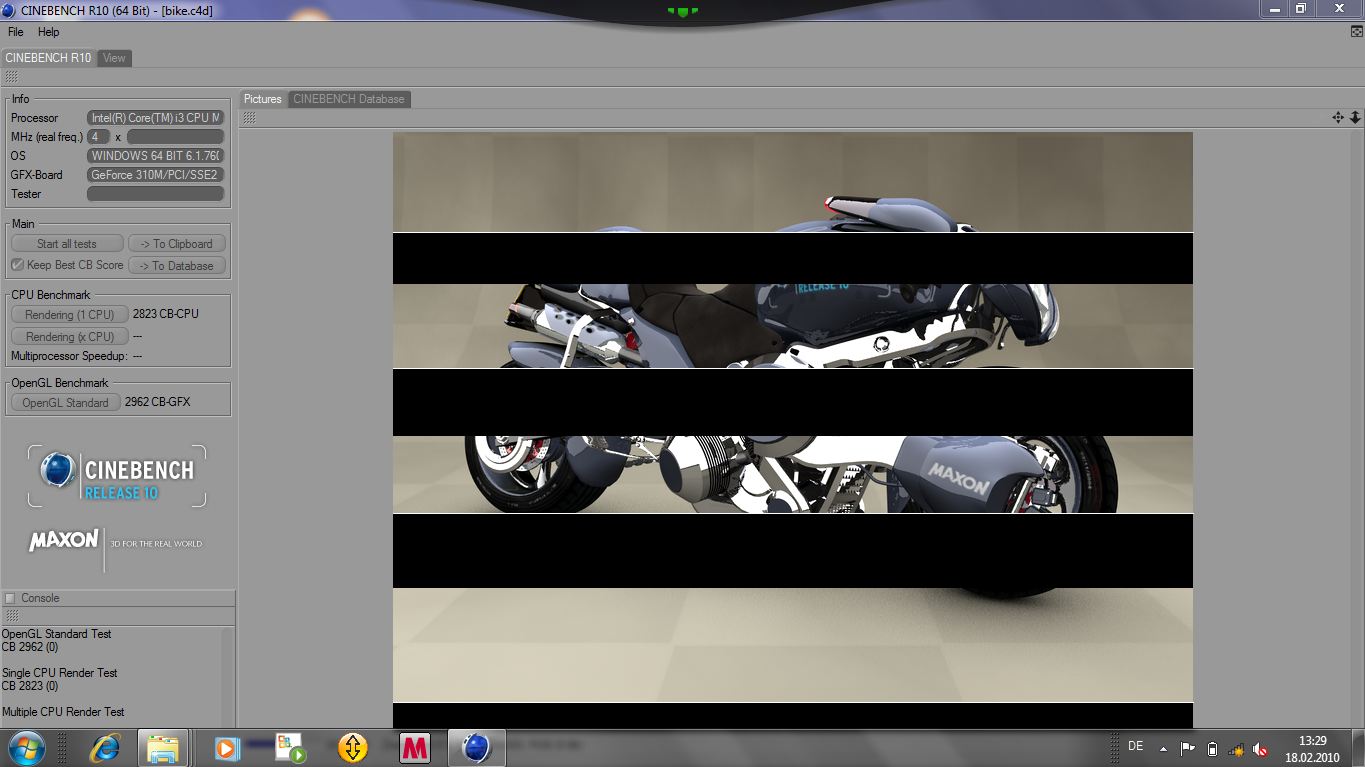Click the Multiple CPU Render Test console line
Screen dimensions: 1365x767
pyautogui.click(x=63, y=712)
